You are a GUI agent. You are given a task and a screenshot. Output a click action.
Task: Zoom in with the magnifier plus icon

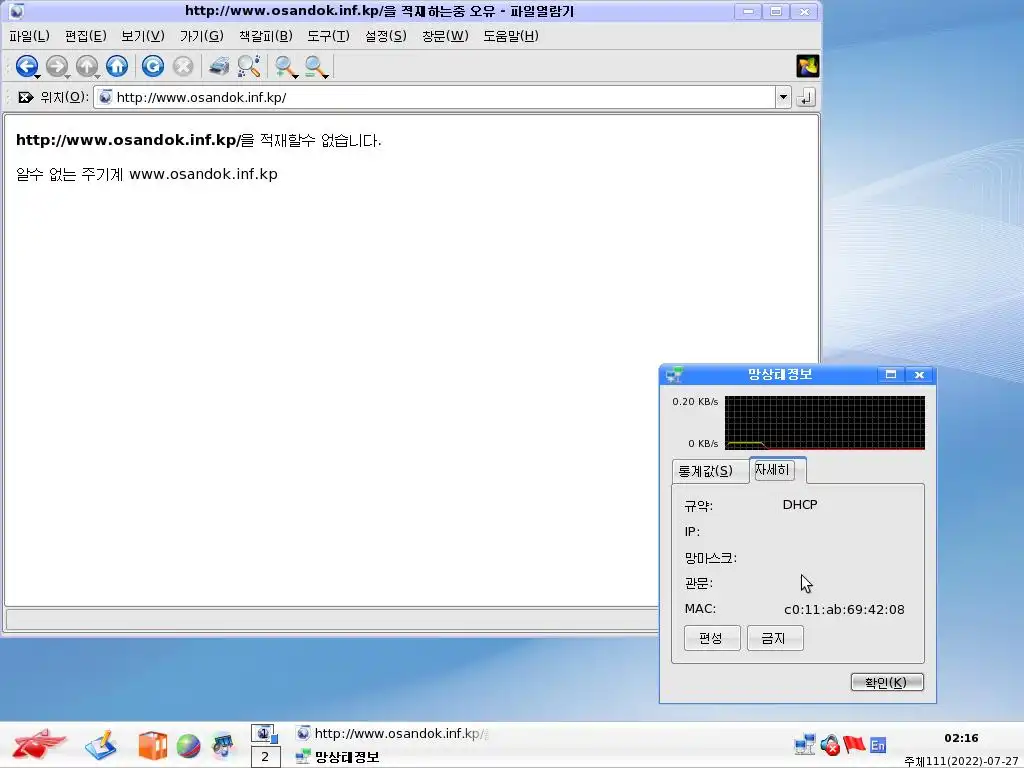[285, 66]
